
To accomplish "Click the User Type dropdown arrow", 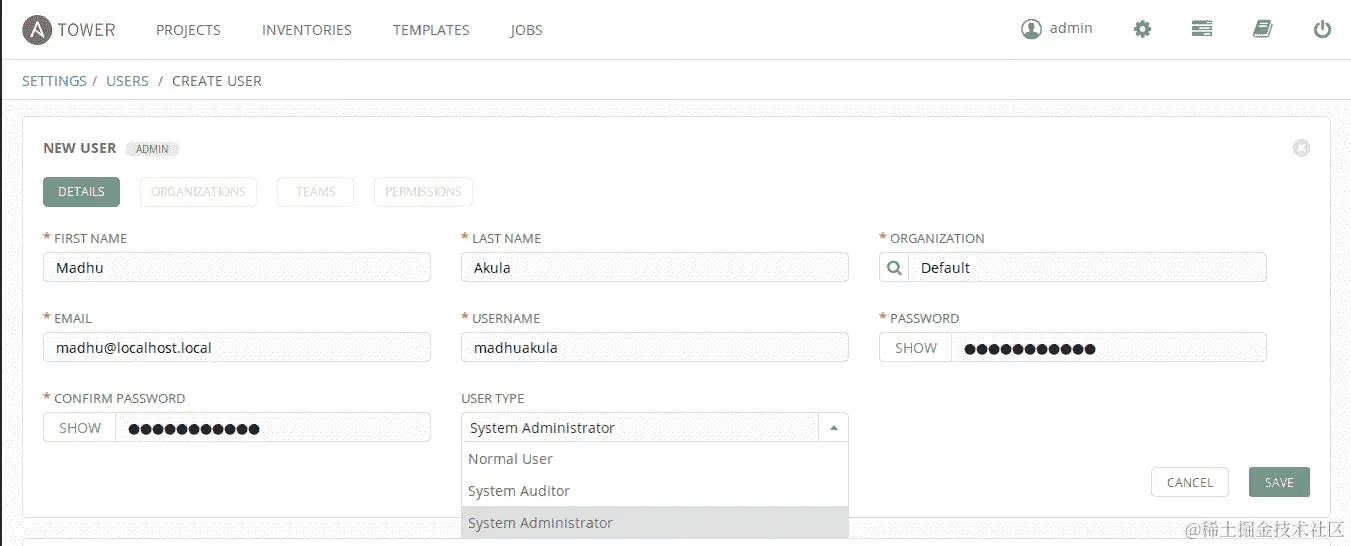I will 834,428.
